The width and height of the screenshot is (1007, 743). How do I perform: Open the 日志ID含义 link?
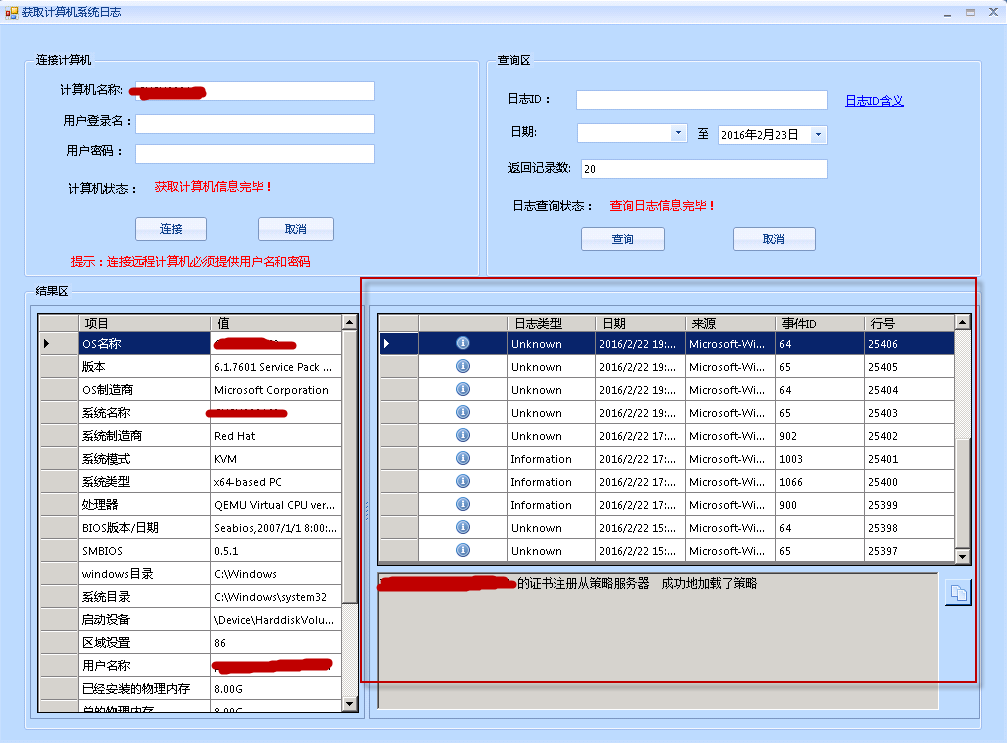pyautogui.click(x=874, y=101)
